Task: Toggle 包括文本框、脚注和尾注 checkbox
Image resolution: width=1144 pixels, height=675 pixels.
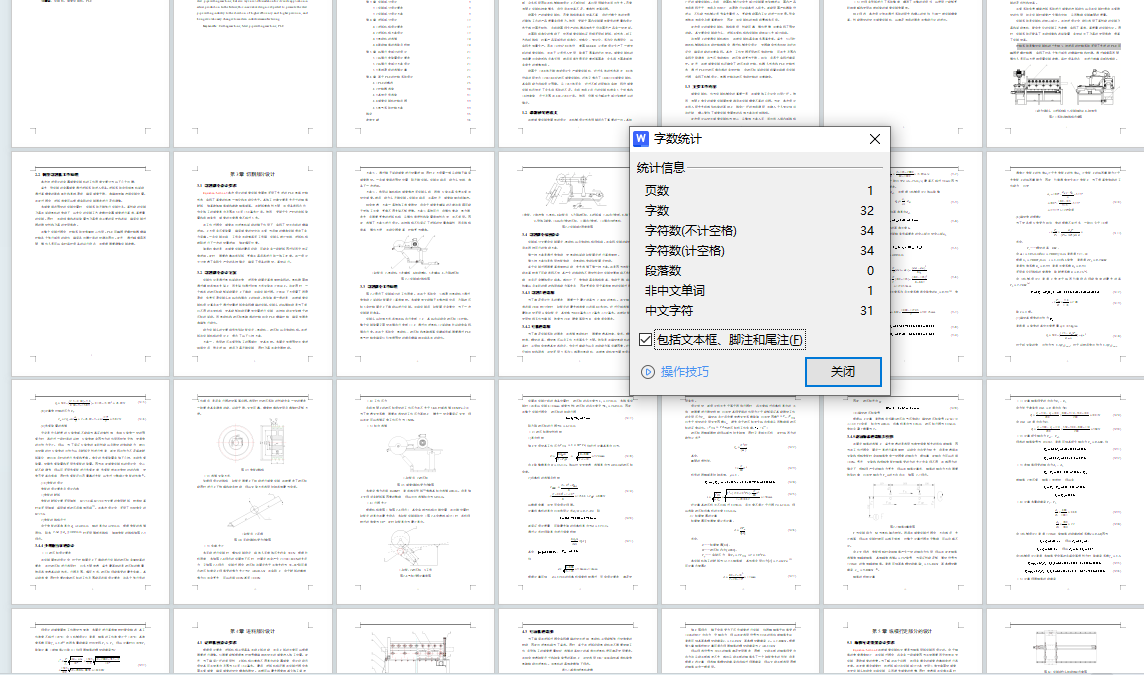Action: [x=645, y=339]
